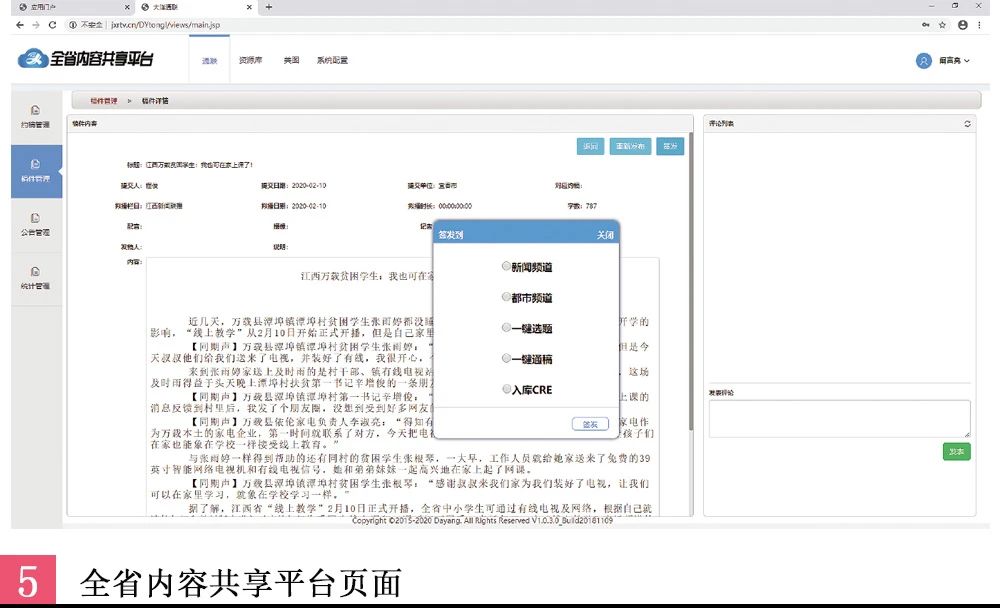This screenshot has height=610, width=1000.
Task: Click the browser forward arrow
Action: click(36, 25)
